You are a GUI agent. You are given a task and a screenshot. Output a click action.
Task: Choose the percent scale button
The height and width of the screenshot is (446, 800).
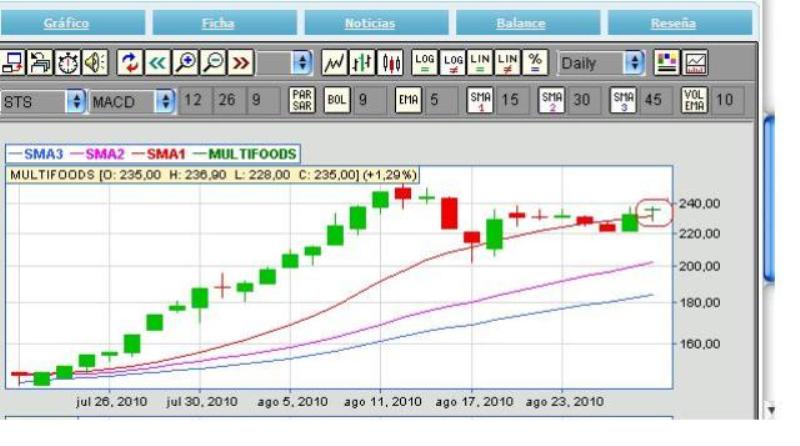pyautogui.click(x=535, y=63)
